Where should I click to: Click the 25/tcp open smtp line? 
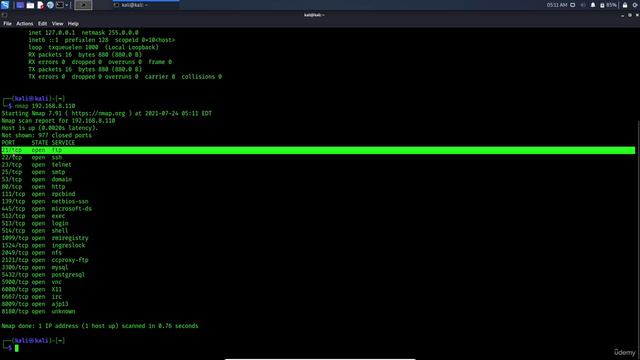[x=33, y=172]
